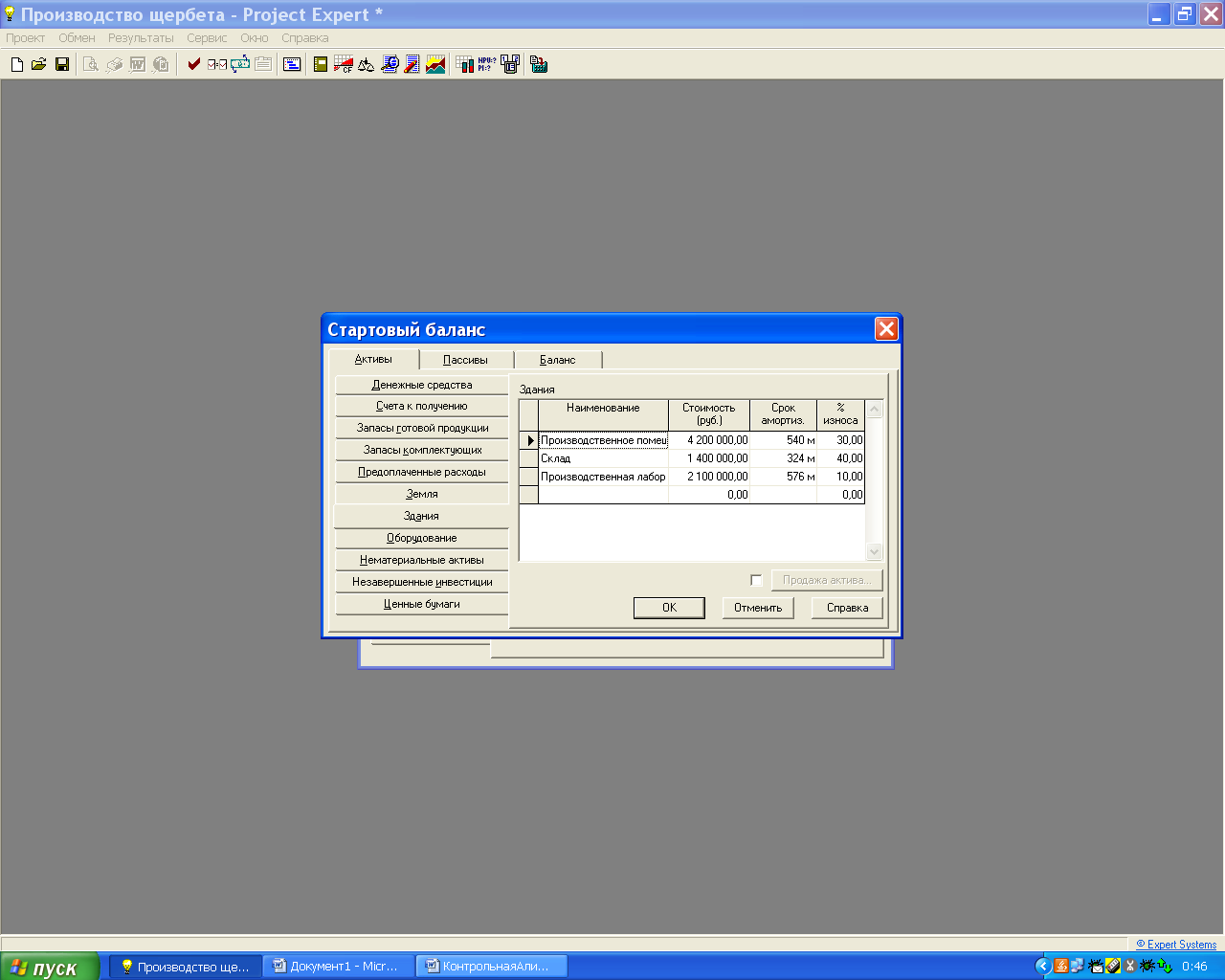This screenshot has width=1225, height=980.
Task: Open the Обмен menu
Action: pos(77,38)
